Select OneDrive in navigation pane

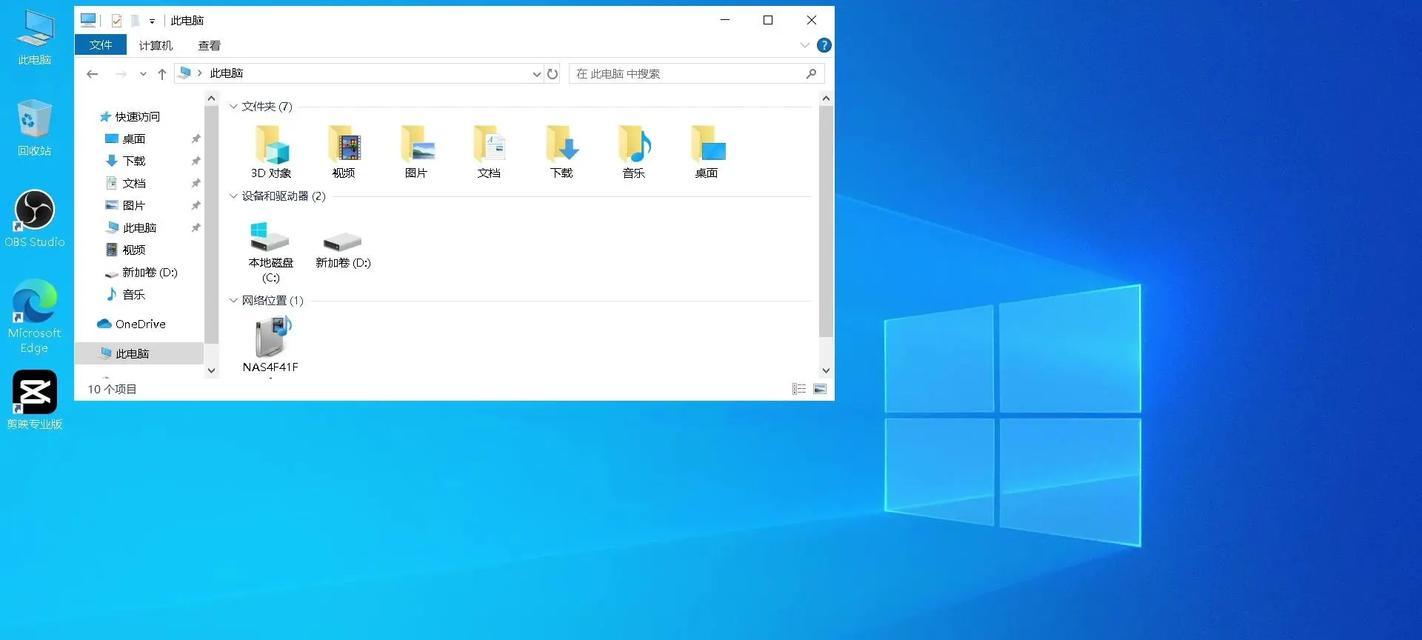(x=139, y=324)
